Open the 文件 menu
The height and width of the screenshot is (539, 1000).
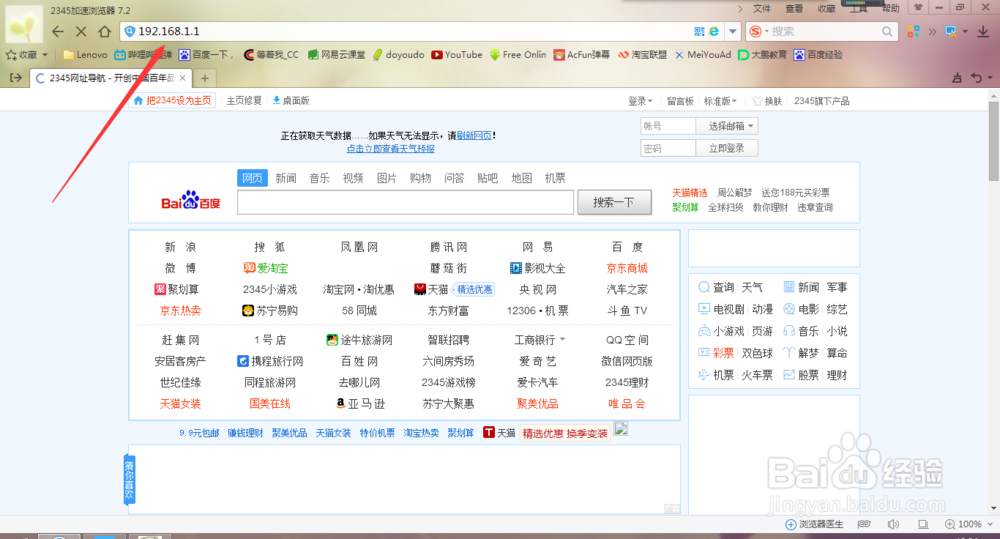762,8
